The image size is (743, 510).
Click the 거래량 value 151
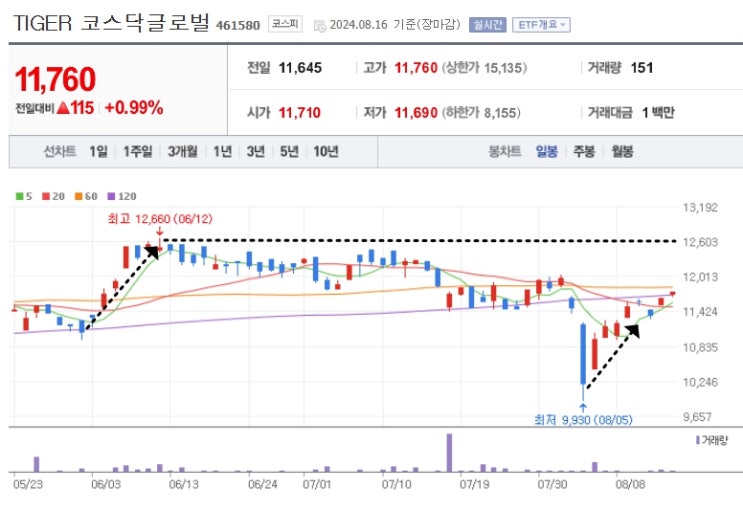pos(642,68)
